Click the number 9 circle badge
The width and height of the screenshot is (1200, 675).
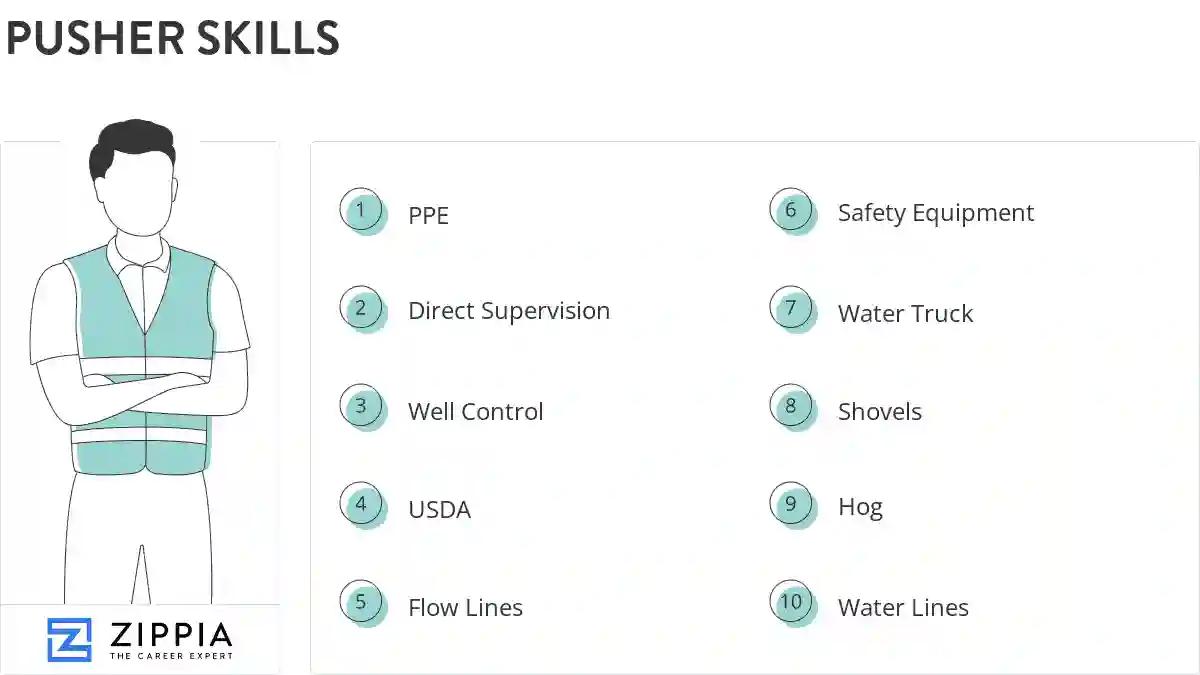[x=791, y=505]
